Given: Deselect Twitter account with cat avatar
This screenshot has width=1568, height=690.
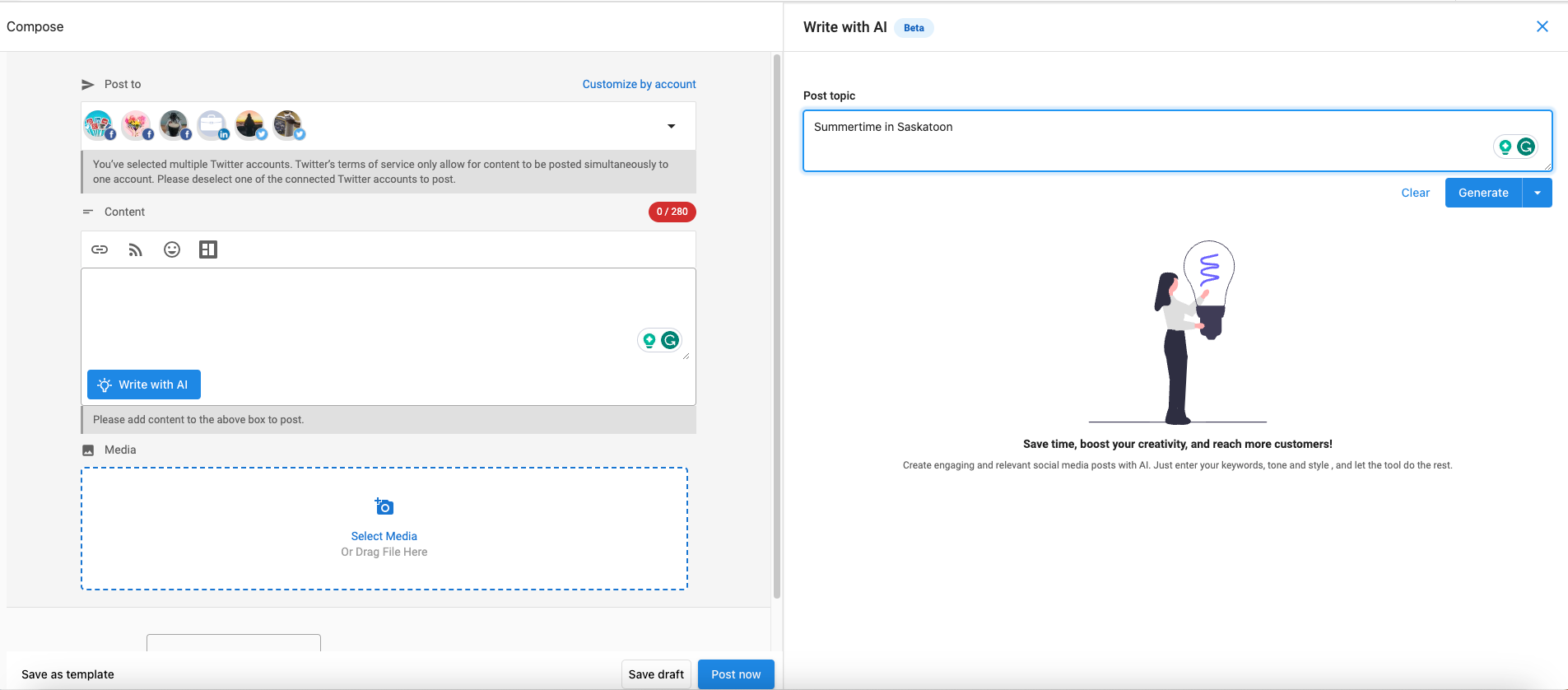Looking at the screenshot, I should (288, 125).
